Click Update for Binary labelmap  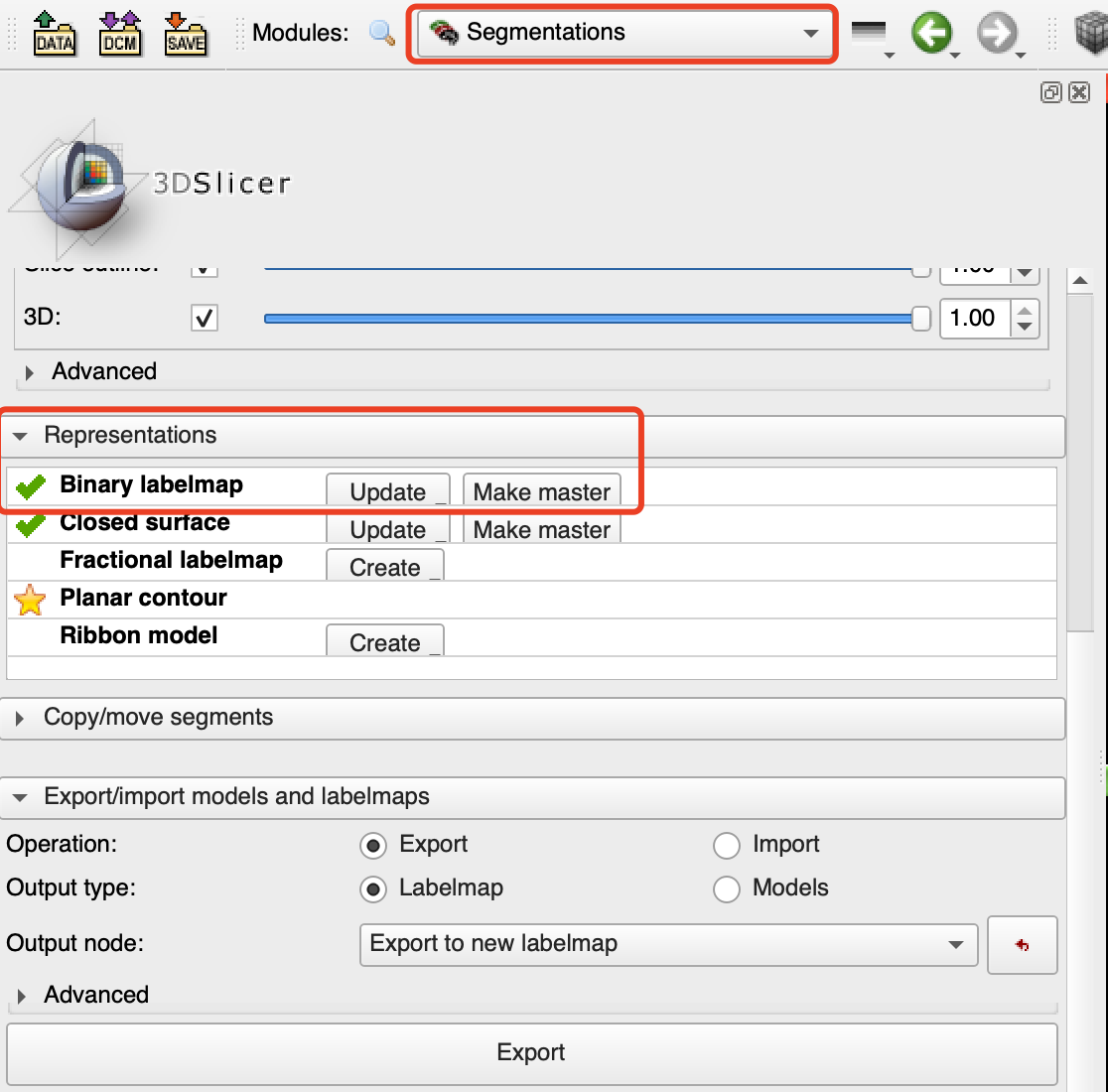point(388,490)
